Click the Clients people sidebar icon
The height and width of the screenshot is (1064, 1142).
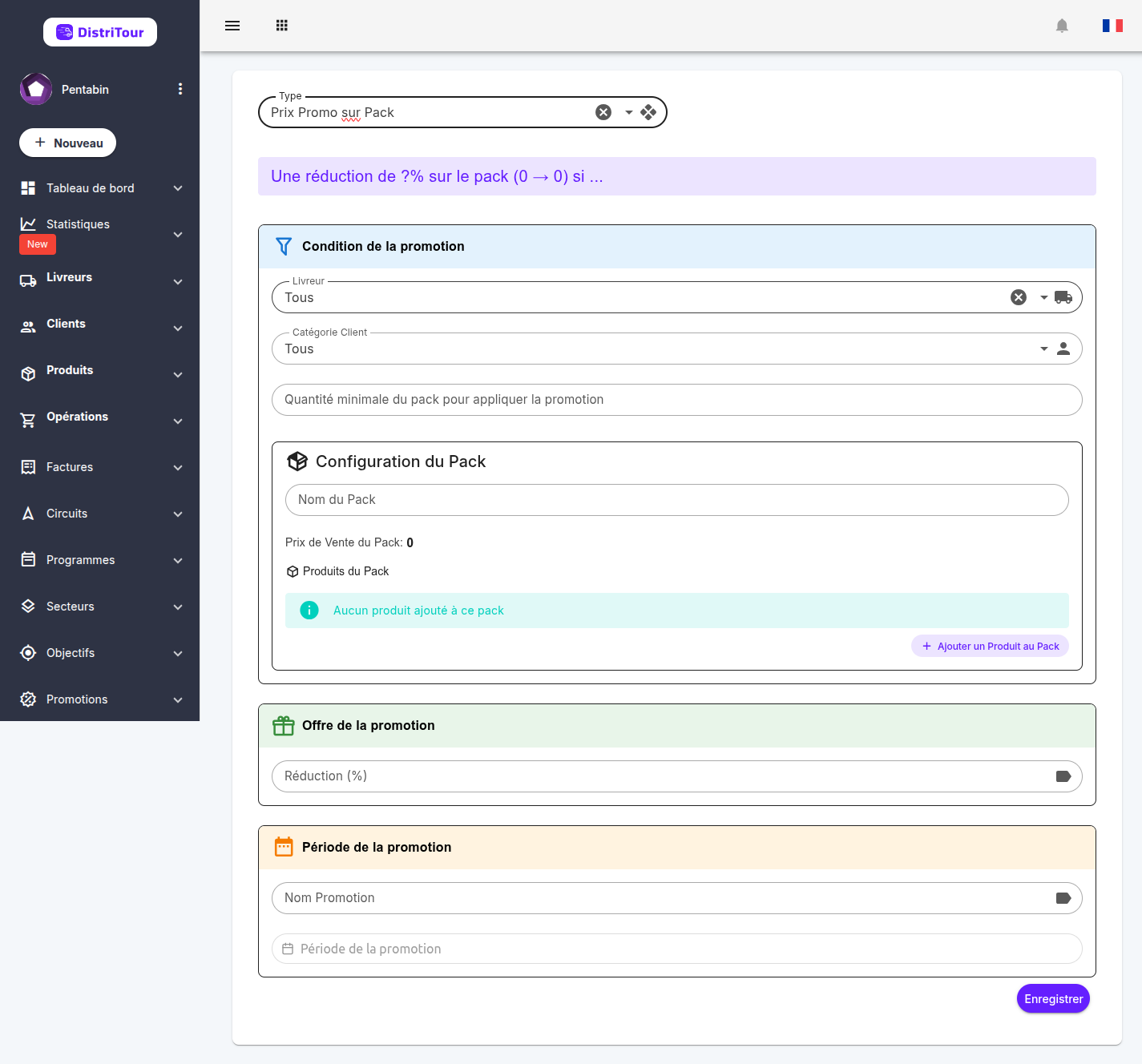click(x=28, y=327)
